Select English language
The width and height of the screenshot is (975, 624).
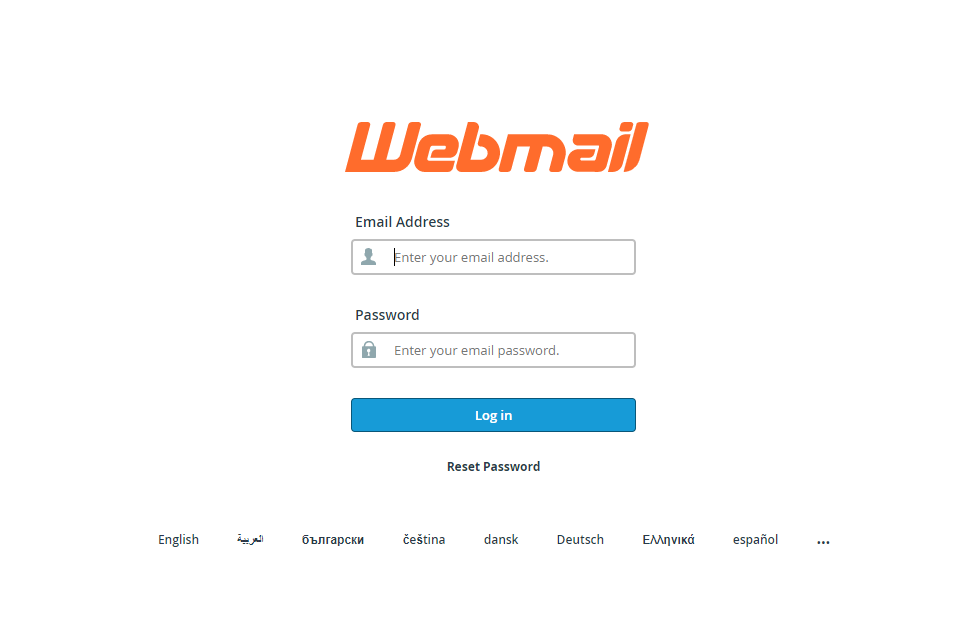coord(178,539)
